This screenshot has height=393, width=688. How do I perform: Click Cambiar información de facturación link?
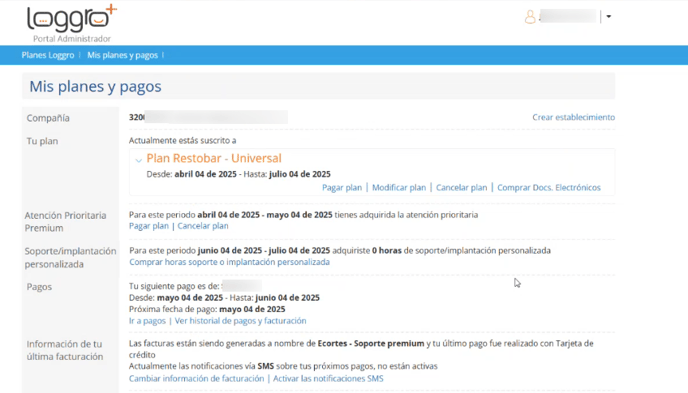[197, 379]
